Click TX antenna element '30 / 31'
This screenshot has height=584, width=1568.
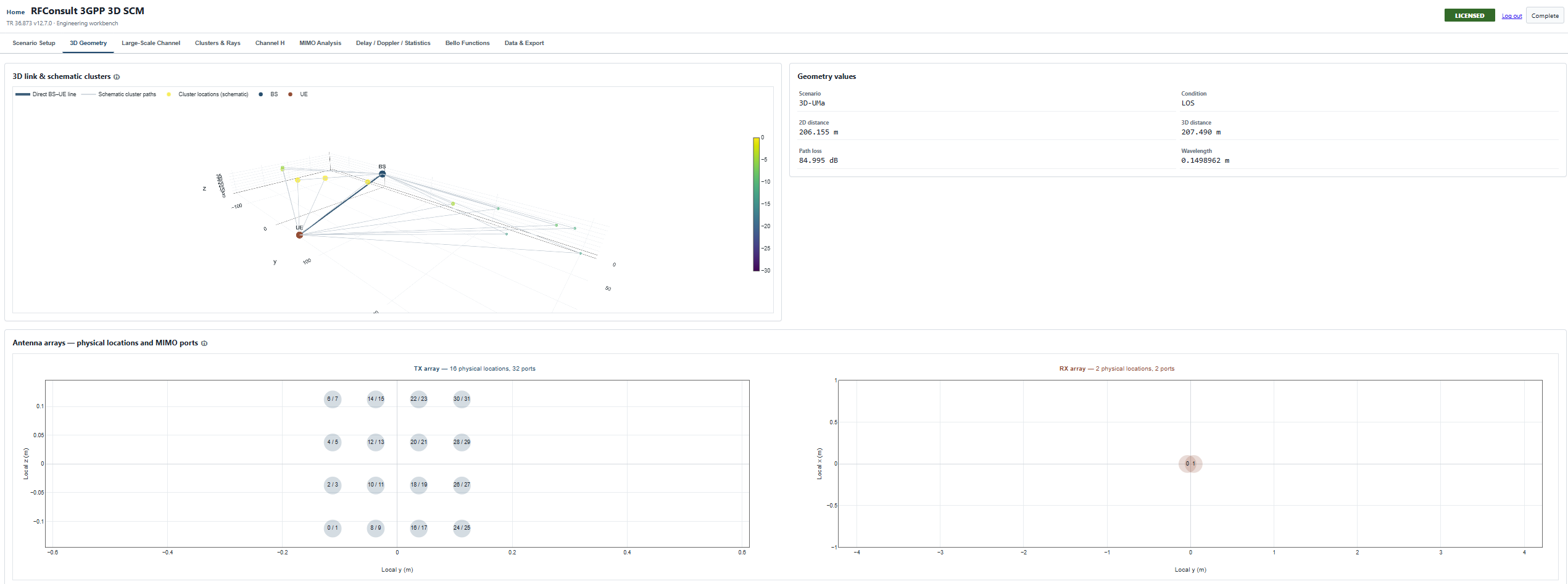(x=462, y=399)
